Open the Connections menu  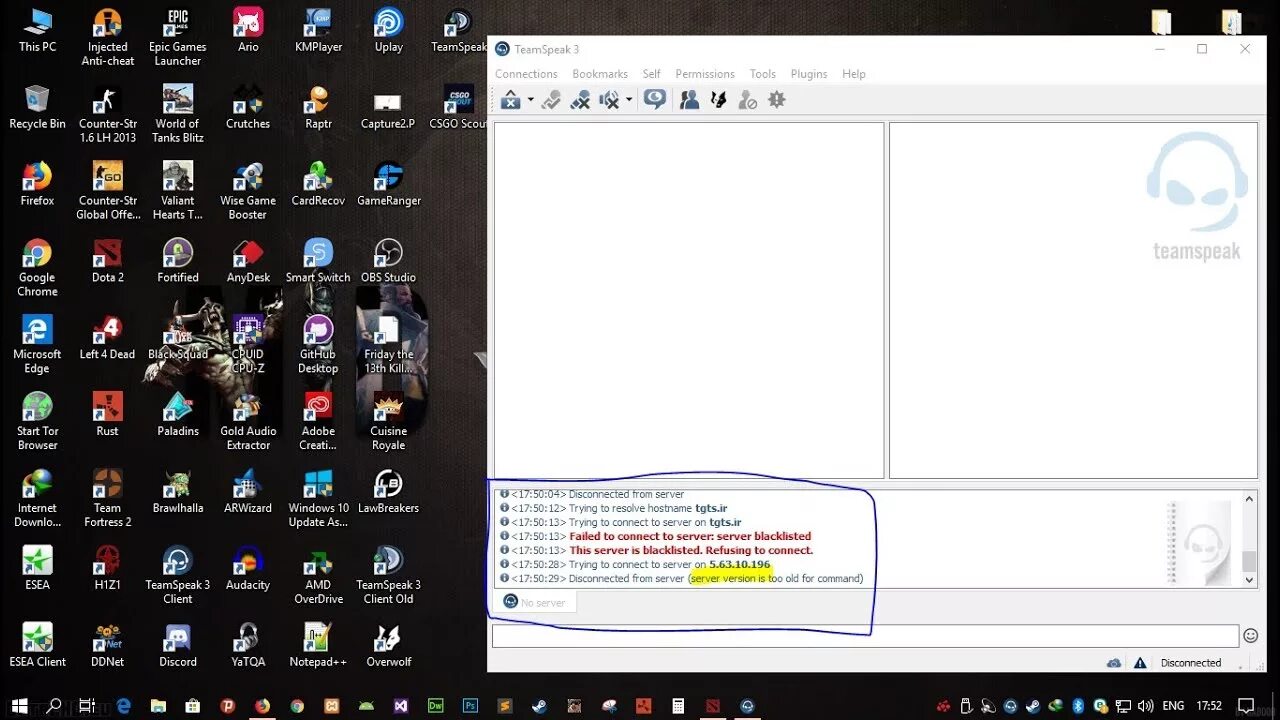click(526, 74)
